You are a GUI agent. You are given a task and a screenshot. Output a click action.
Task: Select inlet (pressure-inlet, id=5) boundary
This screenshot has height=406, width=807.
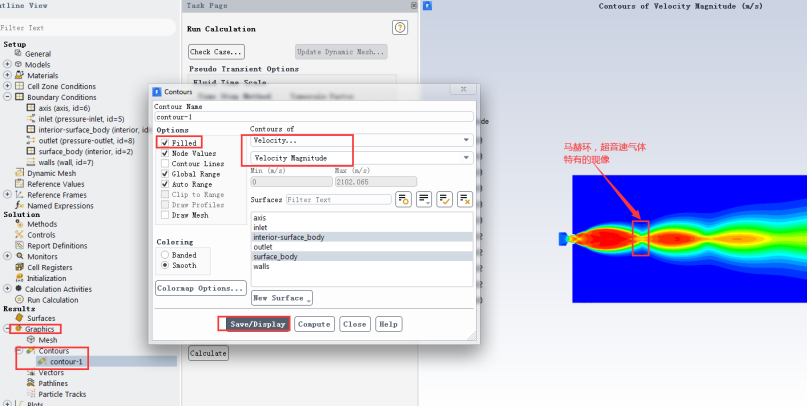(x=81, y=119)
